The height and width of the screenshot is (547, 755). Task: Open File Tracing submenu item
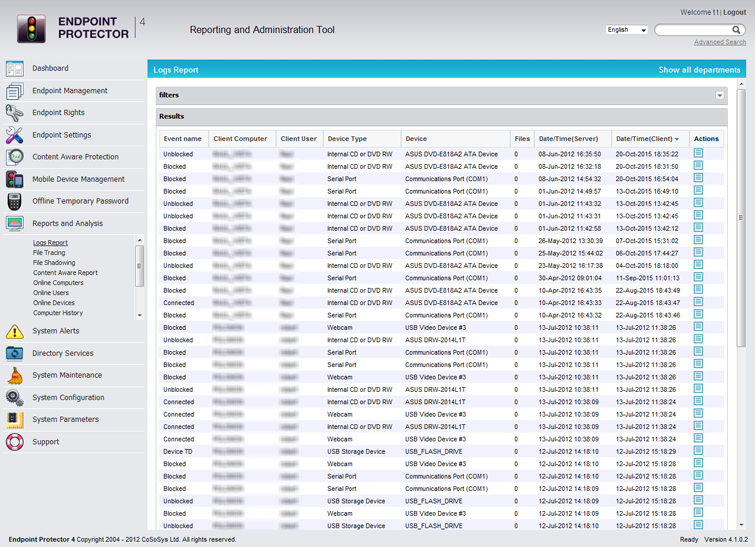point(49,253)
